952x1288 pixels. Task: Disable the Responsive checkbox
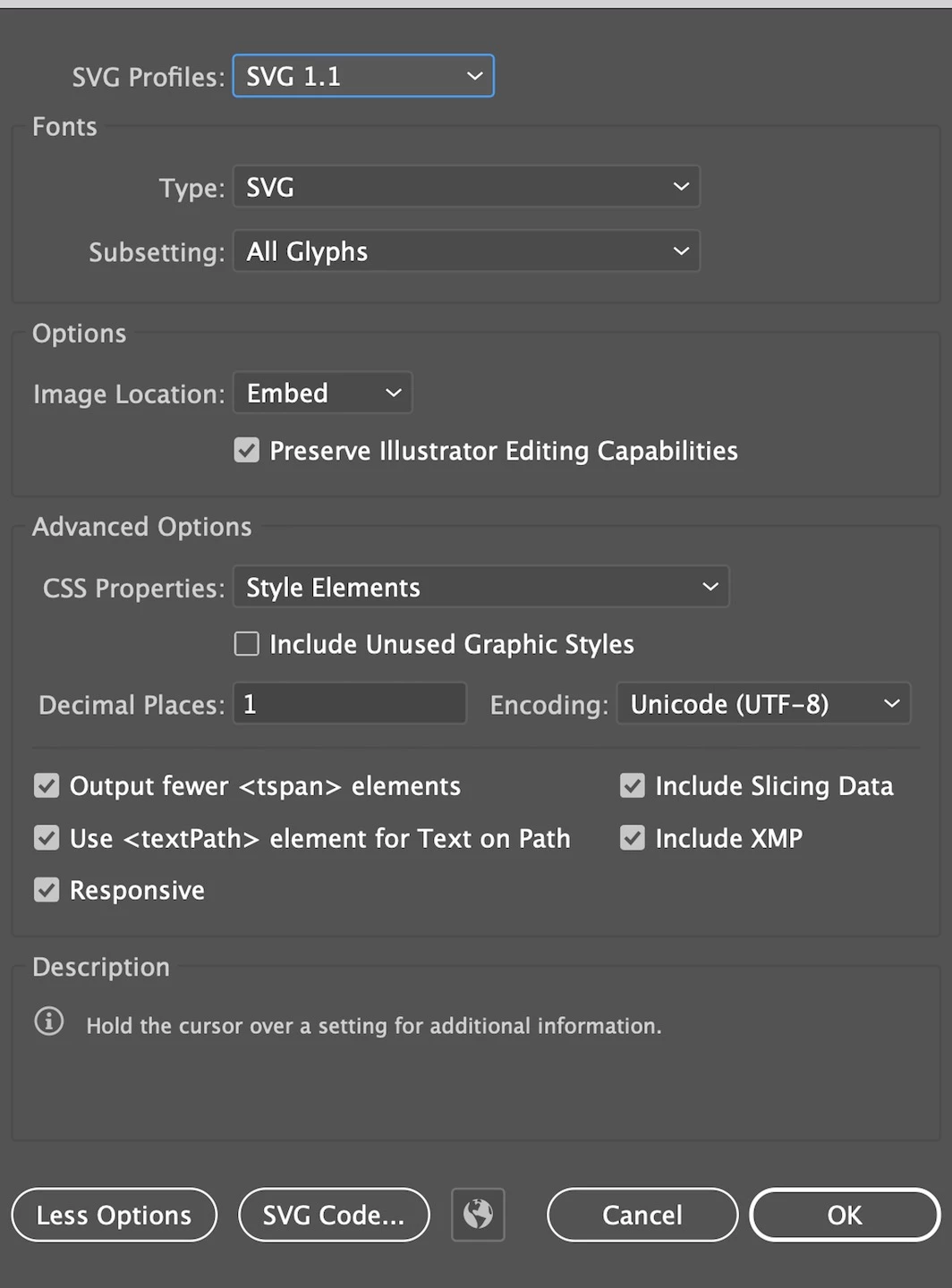coord(47,890)
